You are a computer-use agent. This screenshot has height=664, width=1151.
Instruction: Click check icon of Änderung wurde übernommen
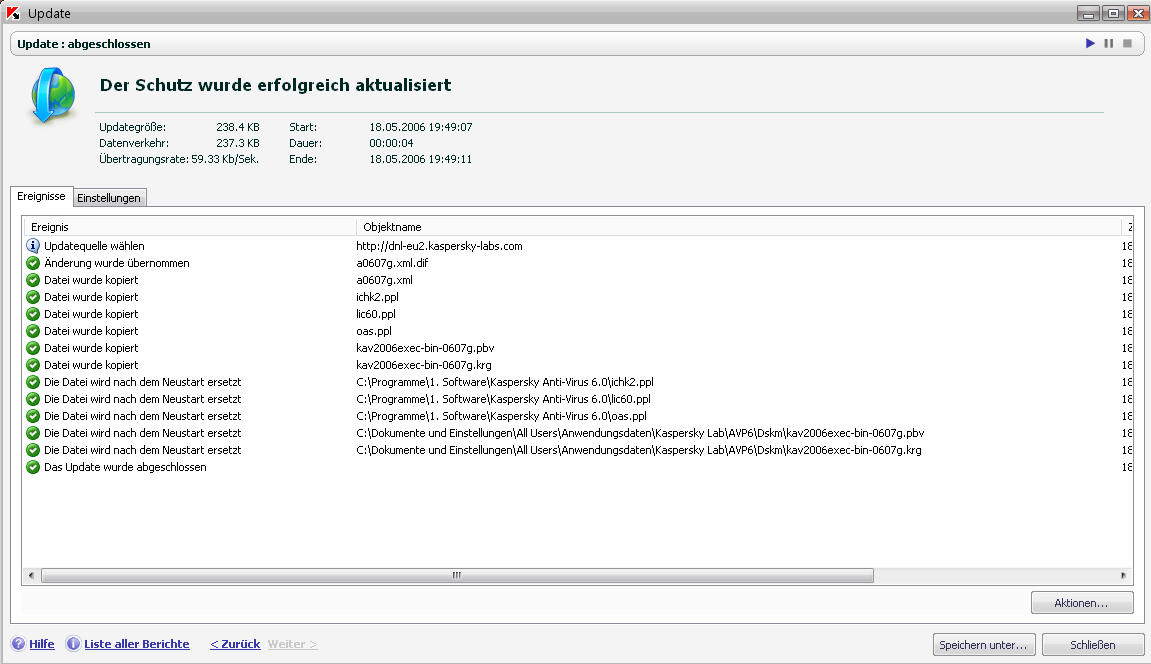[33, 263]
